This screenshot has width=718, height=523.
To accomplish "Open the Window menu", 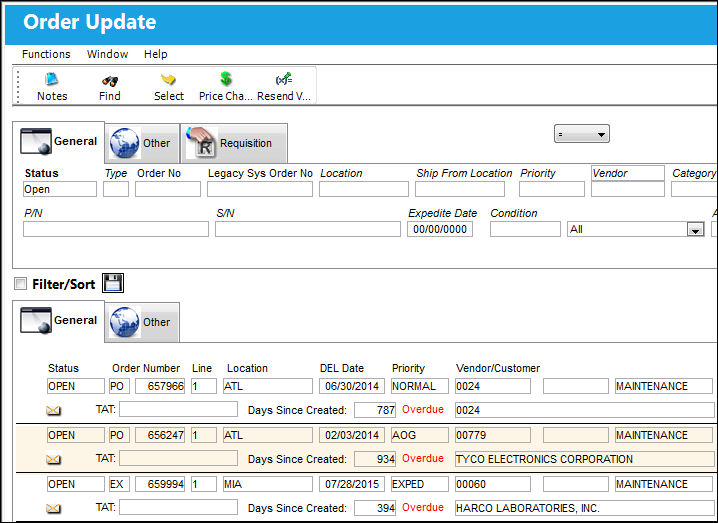I will coord(108,54).
